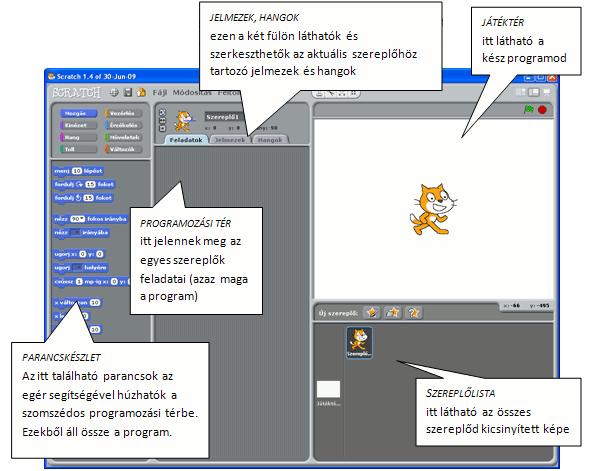596x471 pixels.
Task: Click the 10 field in 'x változzon' block
Action: pos(95,303)
